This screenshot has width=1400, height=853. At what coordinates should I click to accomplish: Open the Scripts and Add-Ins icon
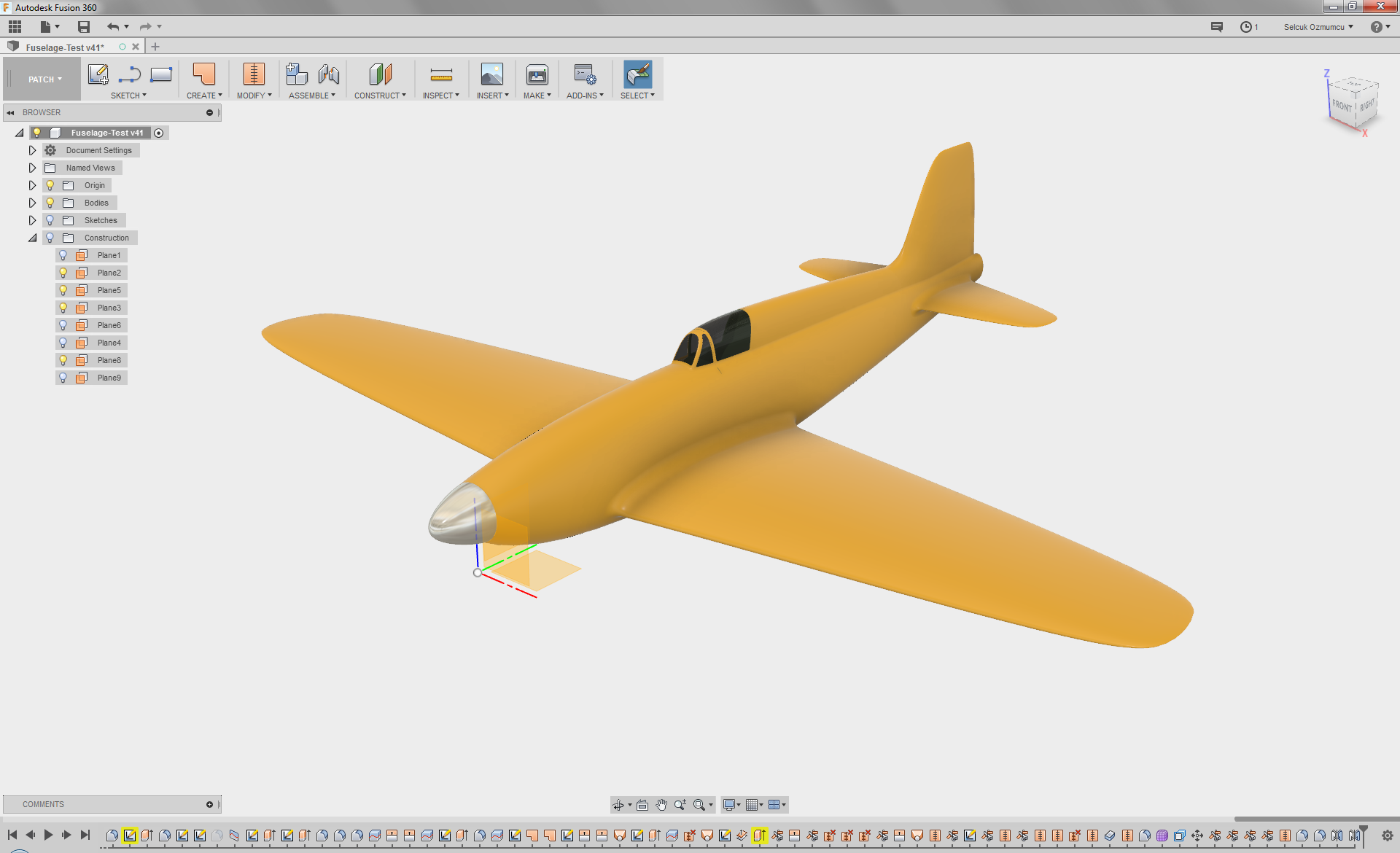(585, 74)
